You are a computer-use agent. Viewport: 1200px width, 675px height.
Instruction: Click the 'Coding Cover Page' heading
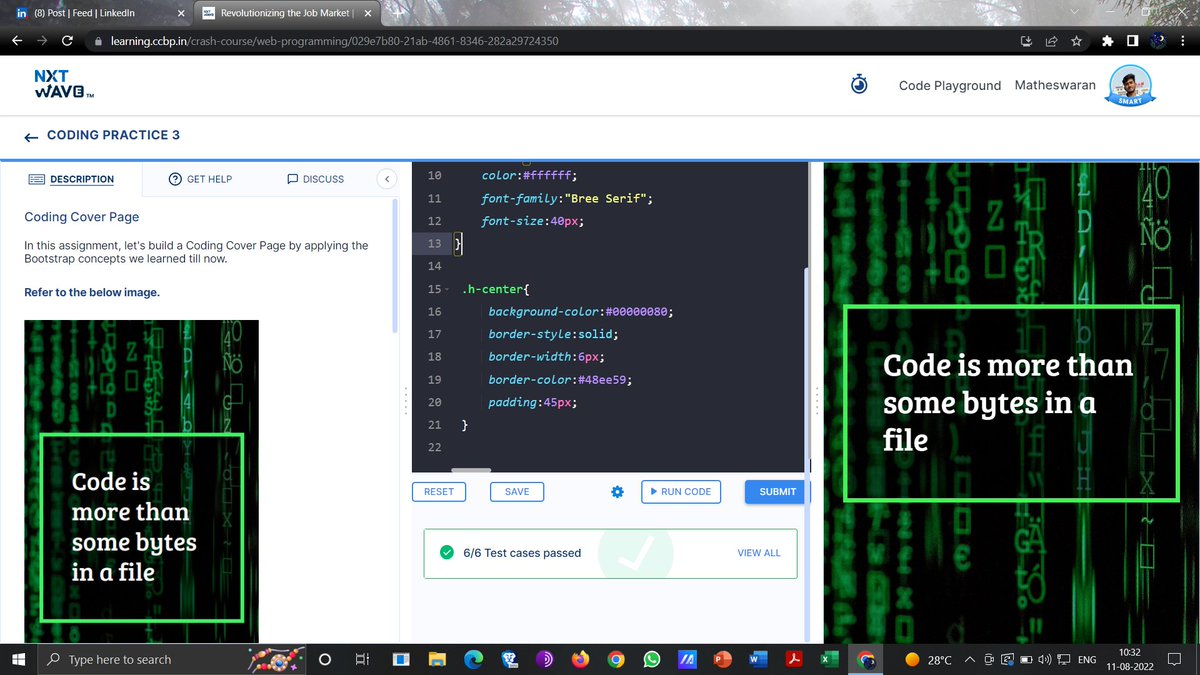[x=82, y=217]
